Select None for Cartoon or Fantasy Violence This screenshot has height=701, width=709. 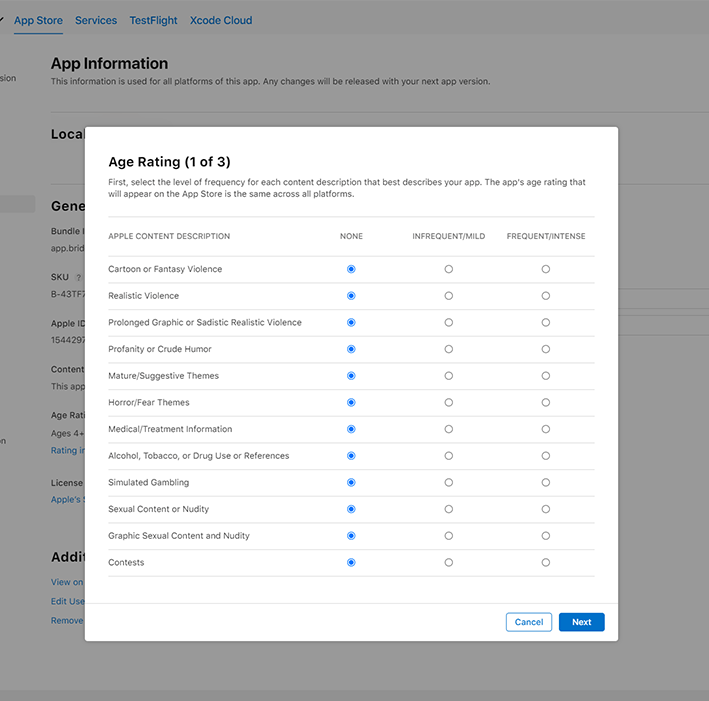(x=351, y=269)
